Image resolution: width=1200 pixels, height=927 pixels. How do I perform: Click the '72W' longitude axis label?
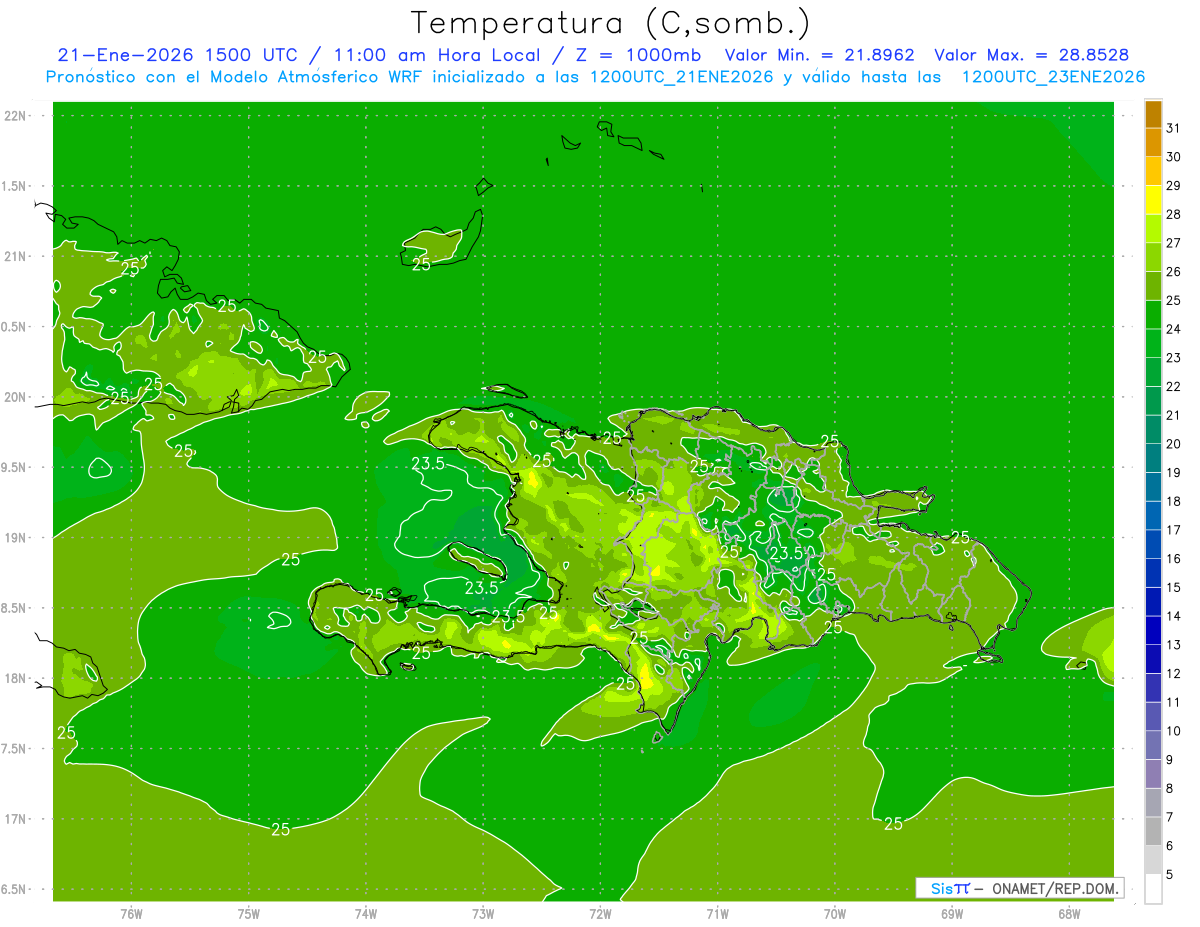pos(600,914)
